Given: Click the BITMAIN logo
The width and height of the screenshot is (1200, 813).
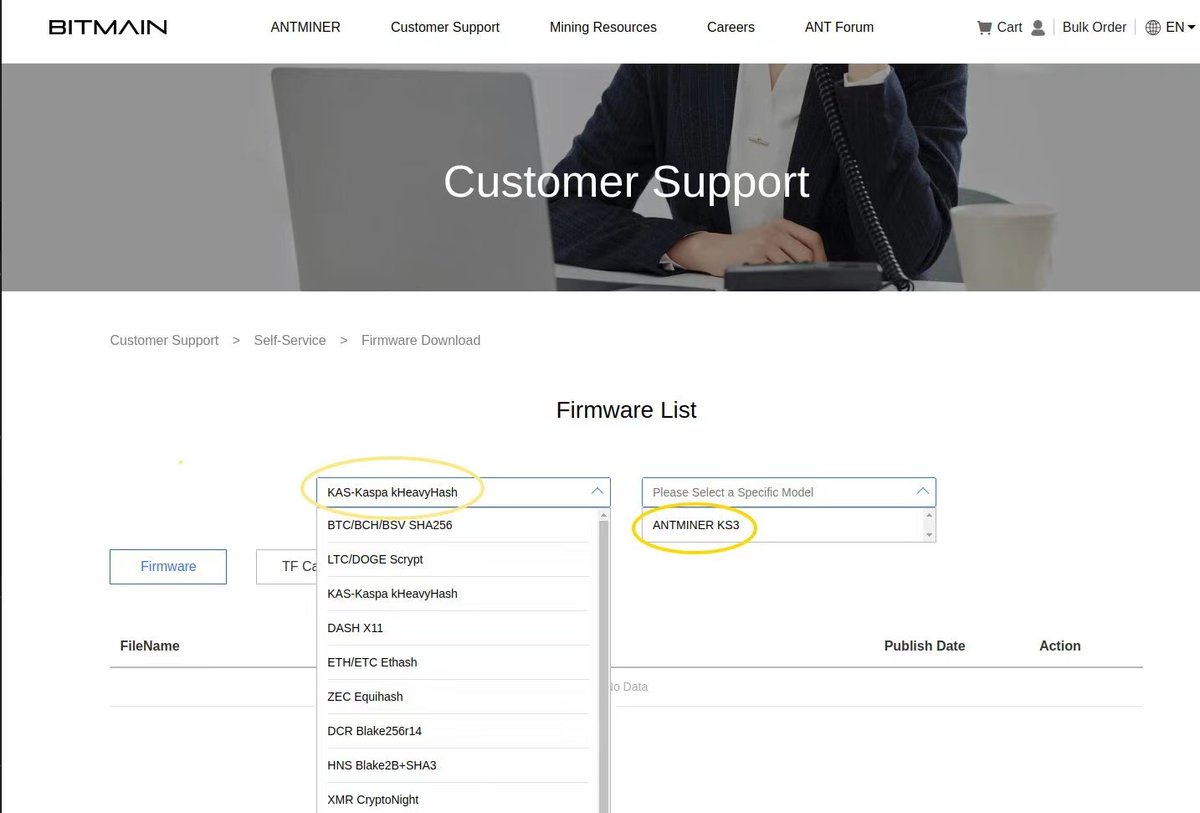Looking at the screenshot, I should pyautogui.click(x=108, y=27).
